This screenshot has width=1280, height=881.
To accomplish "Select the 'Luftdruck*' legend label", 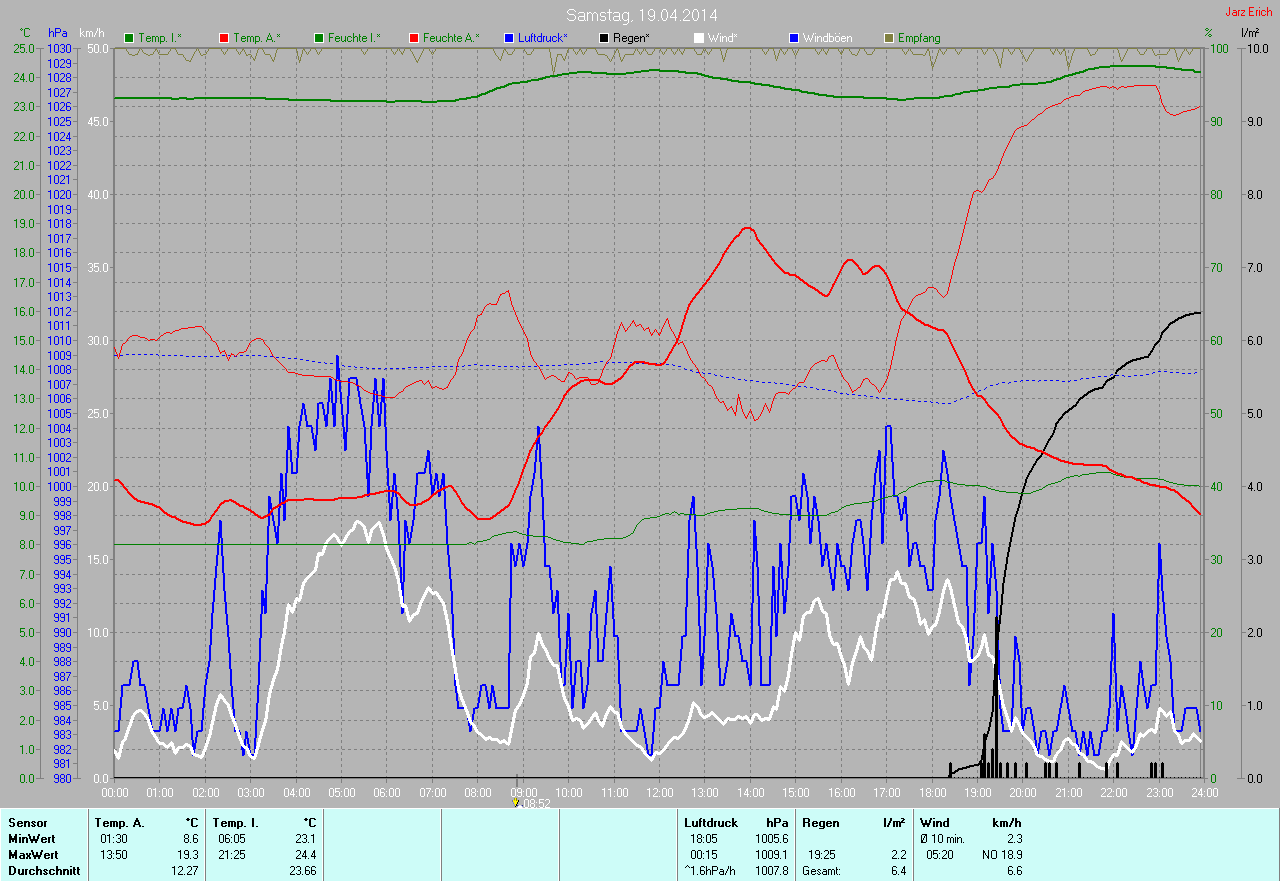I will coord(543,38).
